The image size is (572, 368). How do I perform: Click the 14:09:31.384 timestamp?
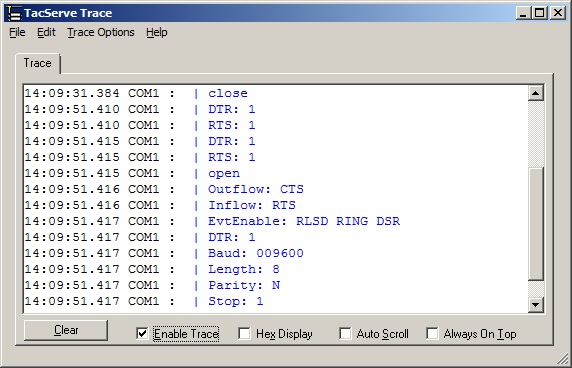72,93
